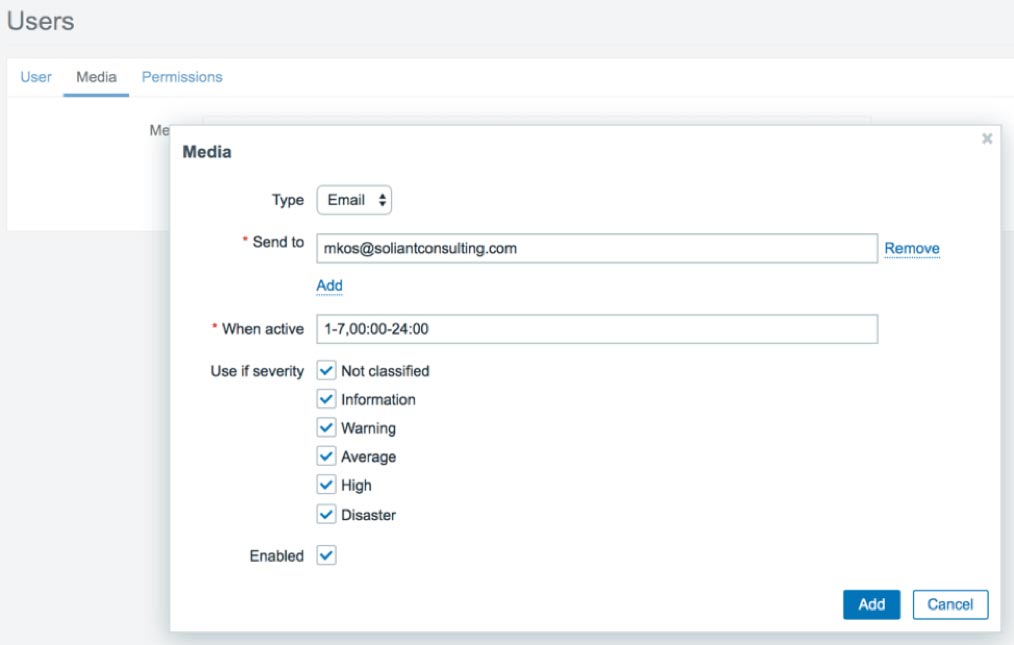Click the When active time period field
1014x645 pixels.
(x=597, y=329)
